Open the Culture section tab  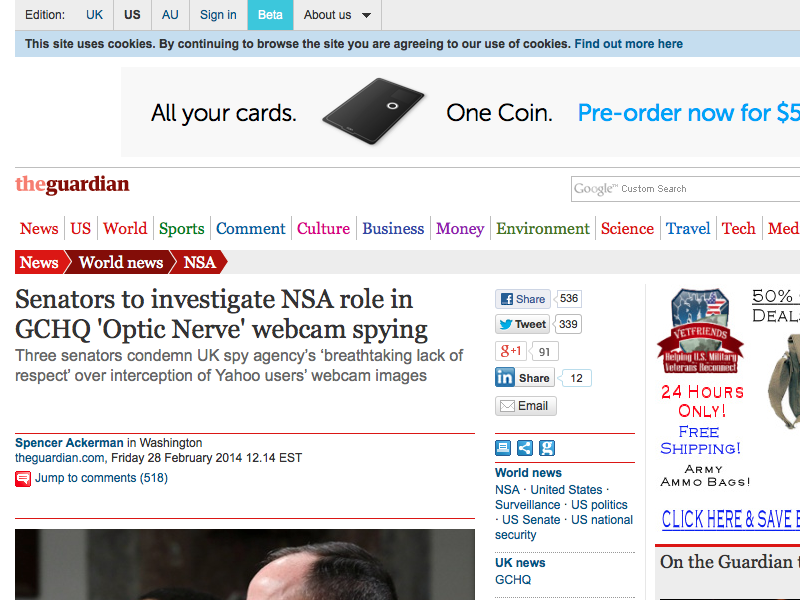pyautogui.click(x=323, y=229)
